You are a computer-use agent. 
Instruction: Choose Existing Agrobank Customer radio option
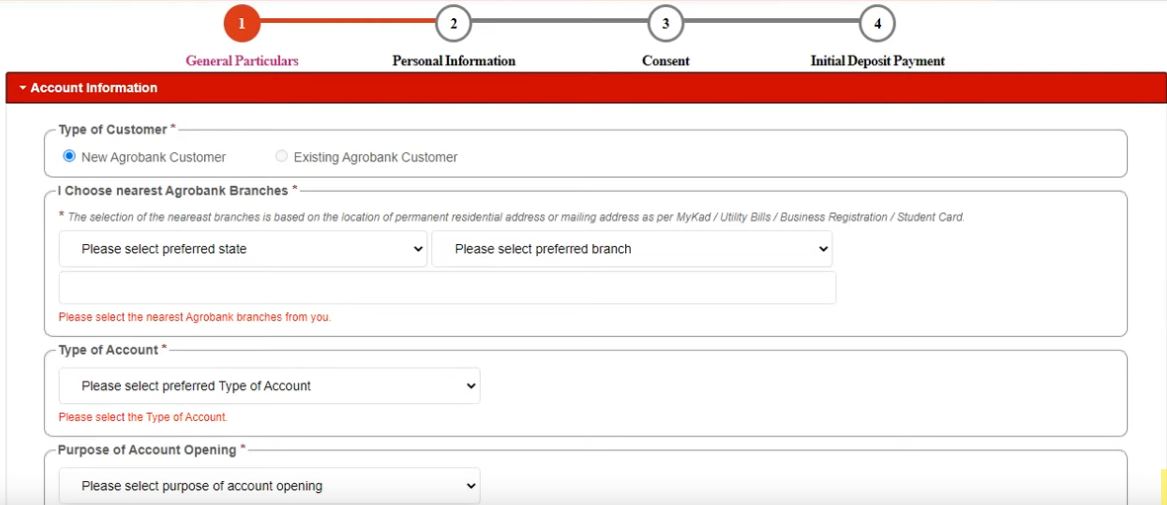coord(281,156)
